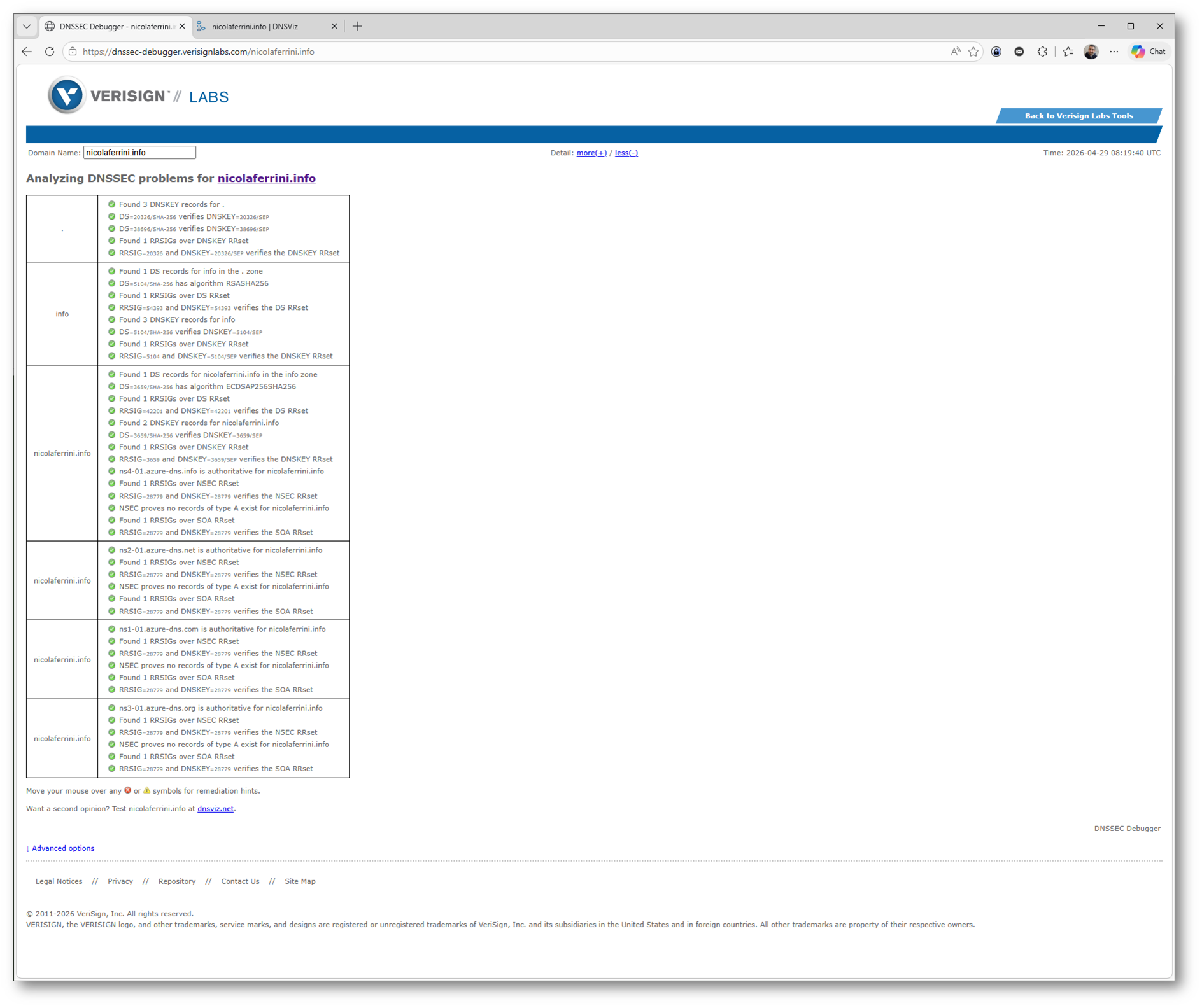This screenshot has width=1202, height=1008.
Task: Switch to DNSSEC Debugger tab
Action: click(x=115, y=26)
